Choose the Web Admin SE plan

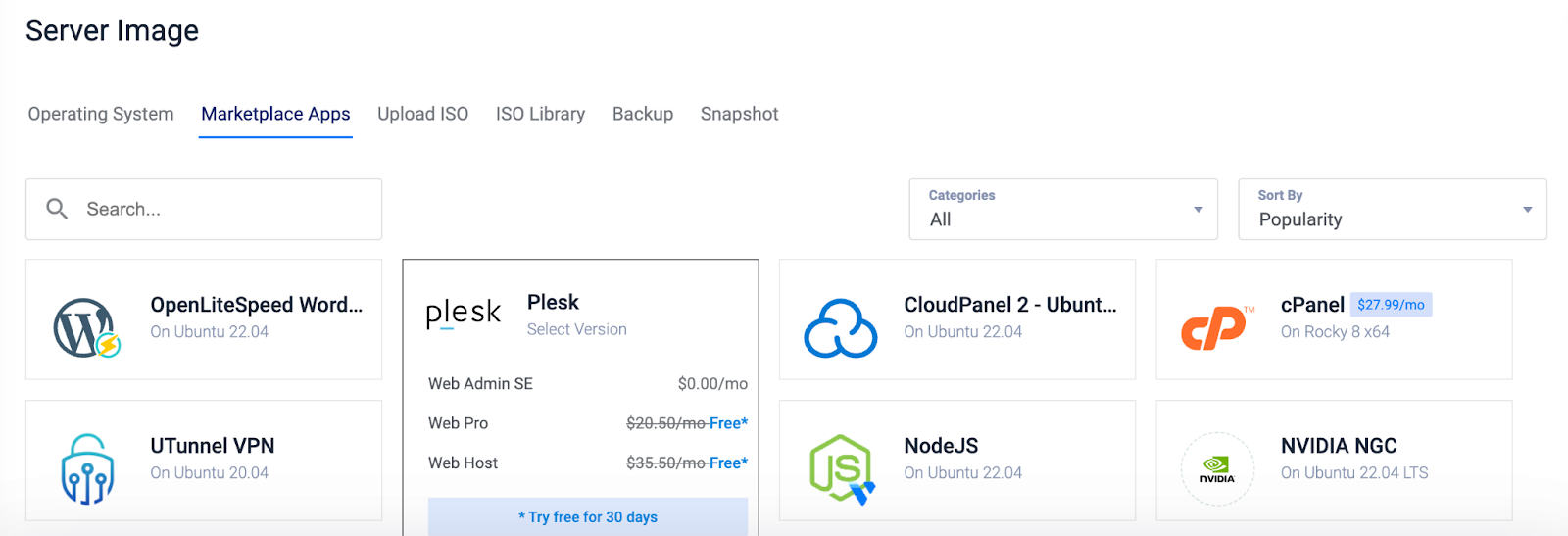point(588,384)
